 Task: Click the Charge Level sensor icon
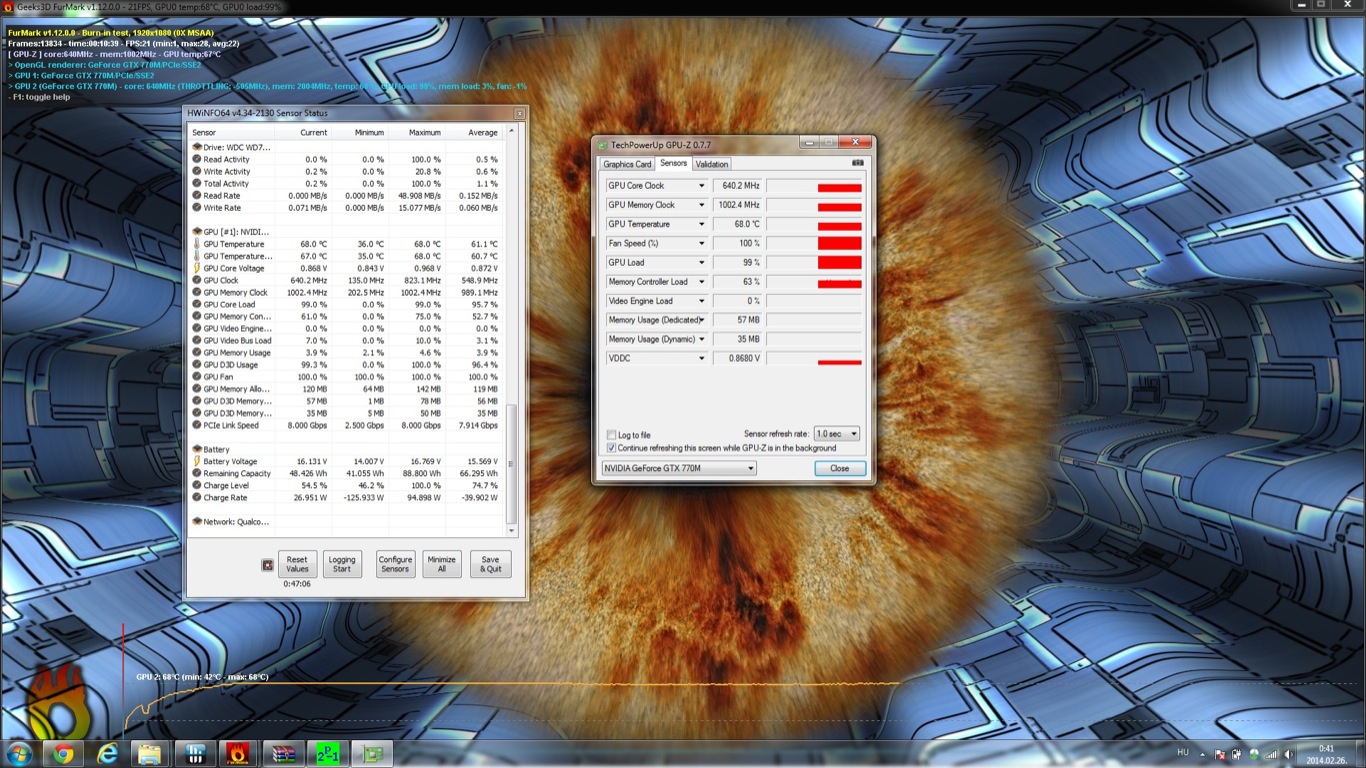coord(196,486)
